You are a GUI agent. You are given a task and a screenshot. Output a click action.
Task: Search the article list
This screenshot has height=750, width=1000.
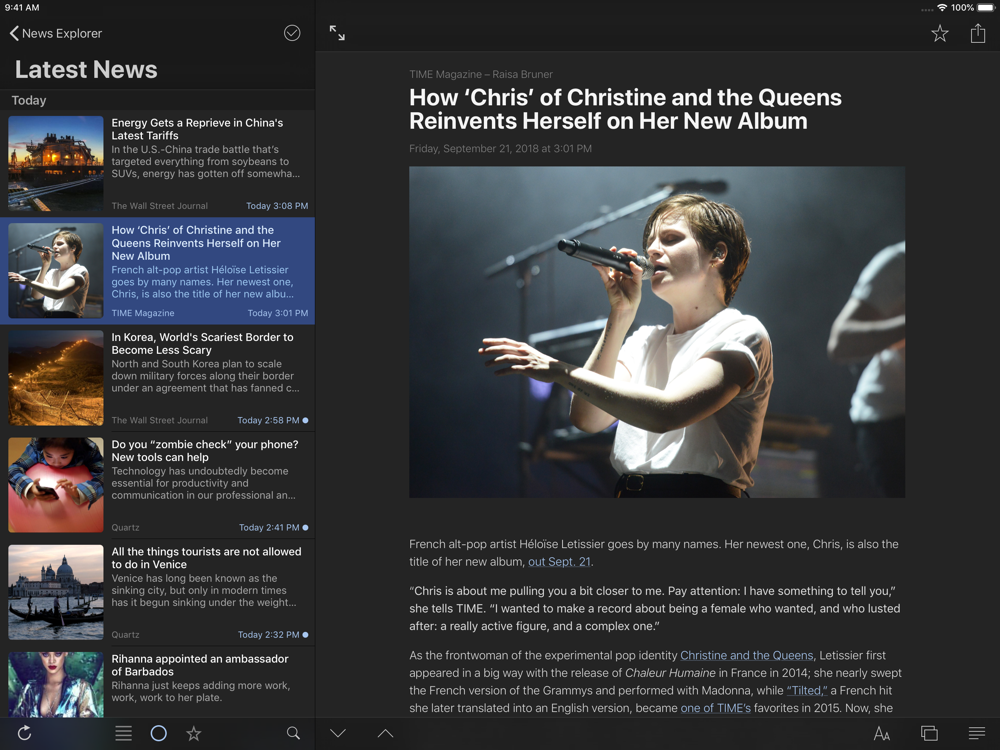coord(293,733)
